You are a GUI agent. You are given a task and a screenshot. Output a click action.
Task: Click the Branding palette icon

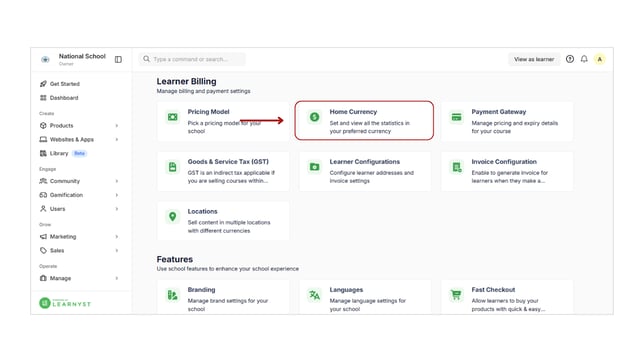172,295
